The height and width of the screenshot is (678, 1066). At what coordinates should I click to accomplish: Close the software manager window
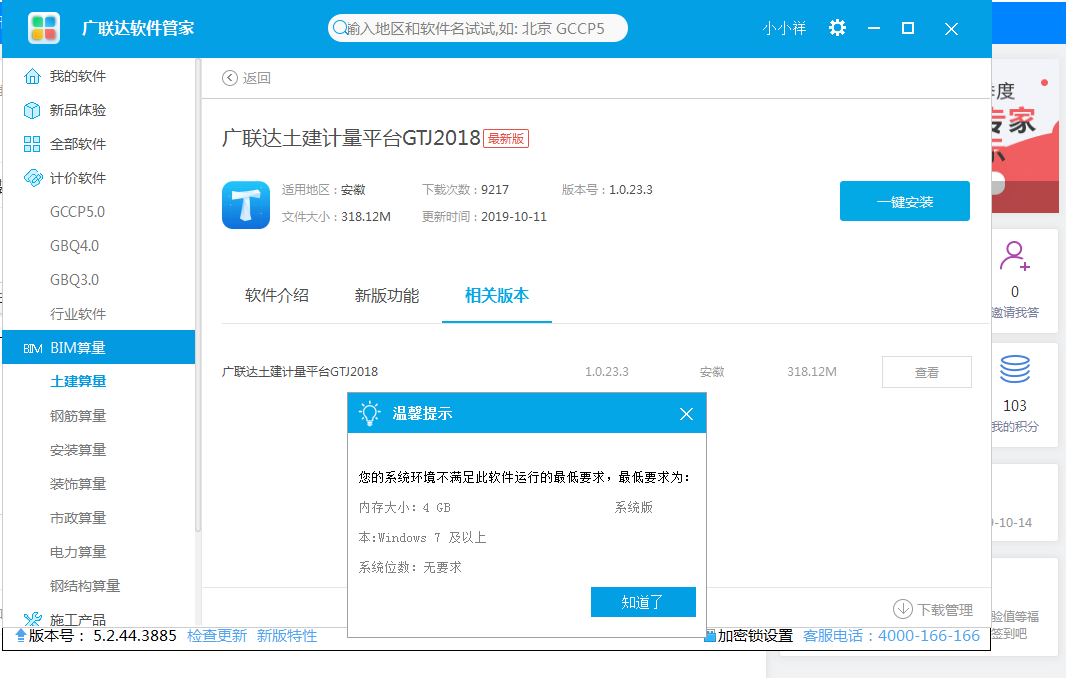951,29
